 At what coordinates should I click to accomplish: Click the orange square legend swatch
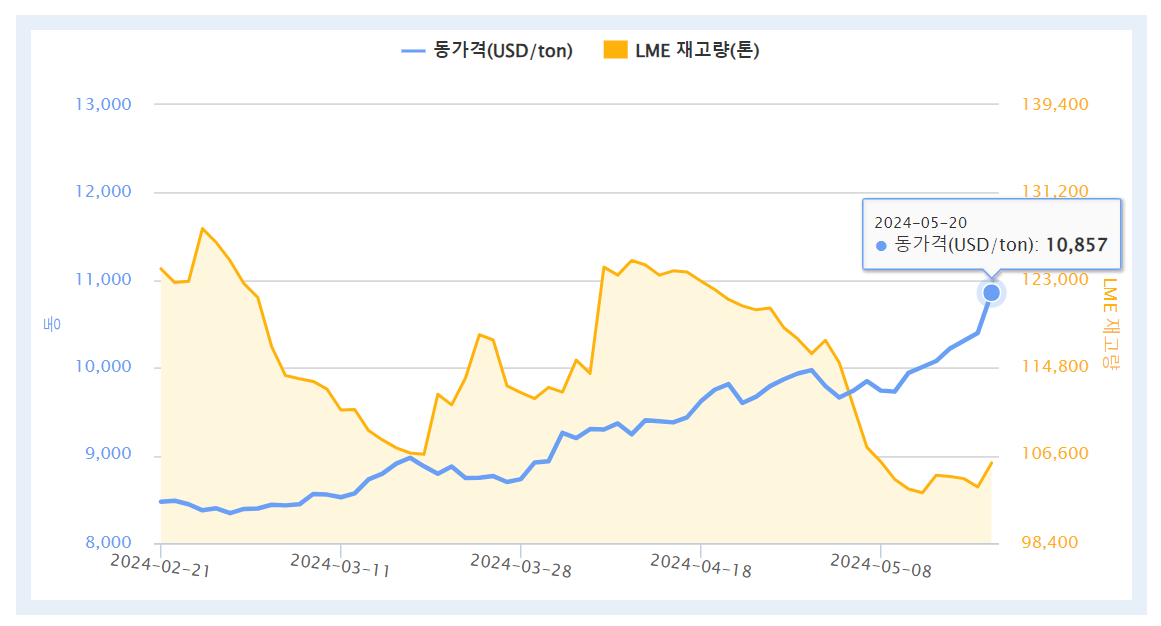[616, 50]
